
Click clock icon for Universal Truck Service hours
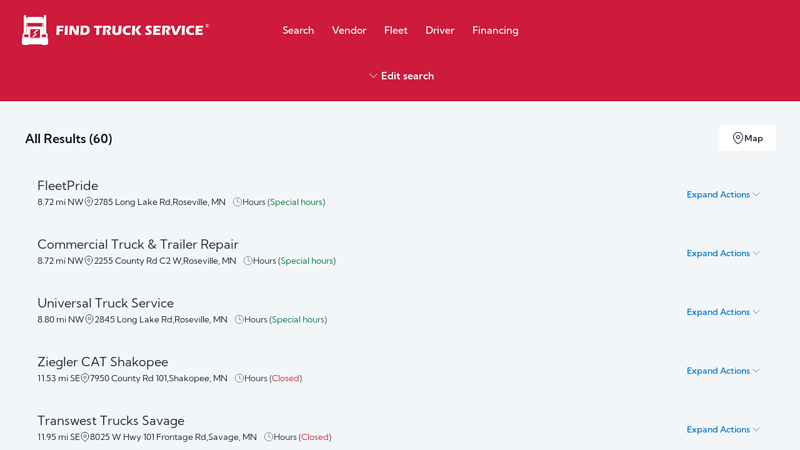coord(240,320)
